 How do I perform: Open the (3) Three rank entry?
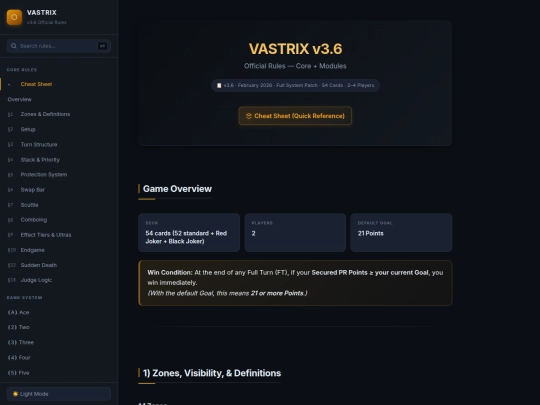pyautogui.click(x=59, y=342)
